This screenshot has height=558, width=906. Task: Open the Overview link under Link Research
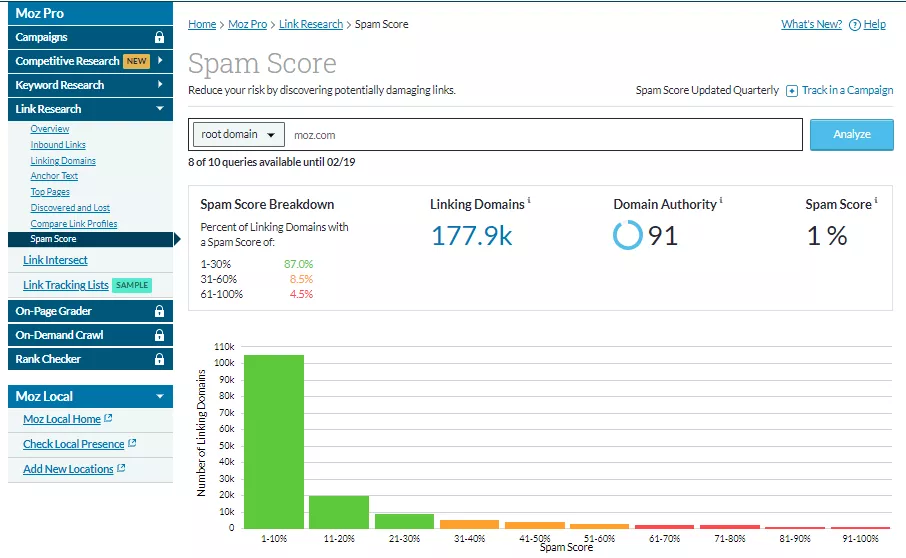(50, 129)
